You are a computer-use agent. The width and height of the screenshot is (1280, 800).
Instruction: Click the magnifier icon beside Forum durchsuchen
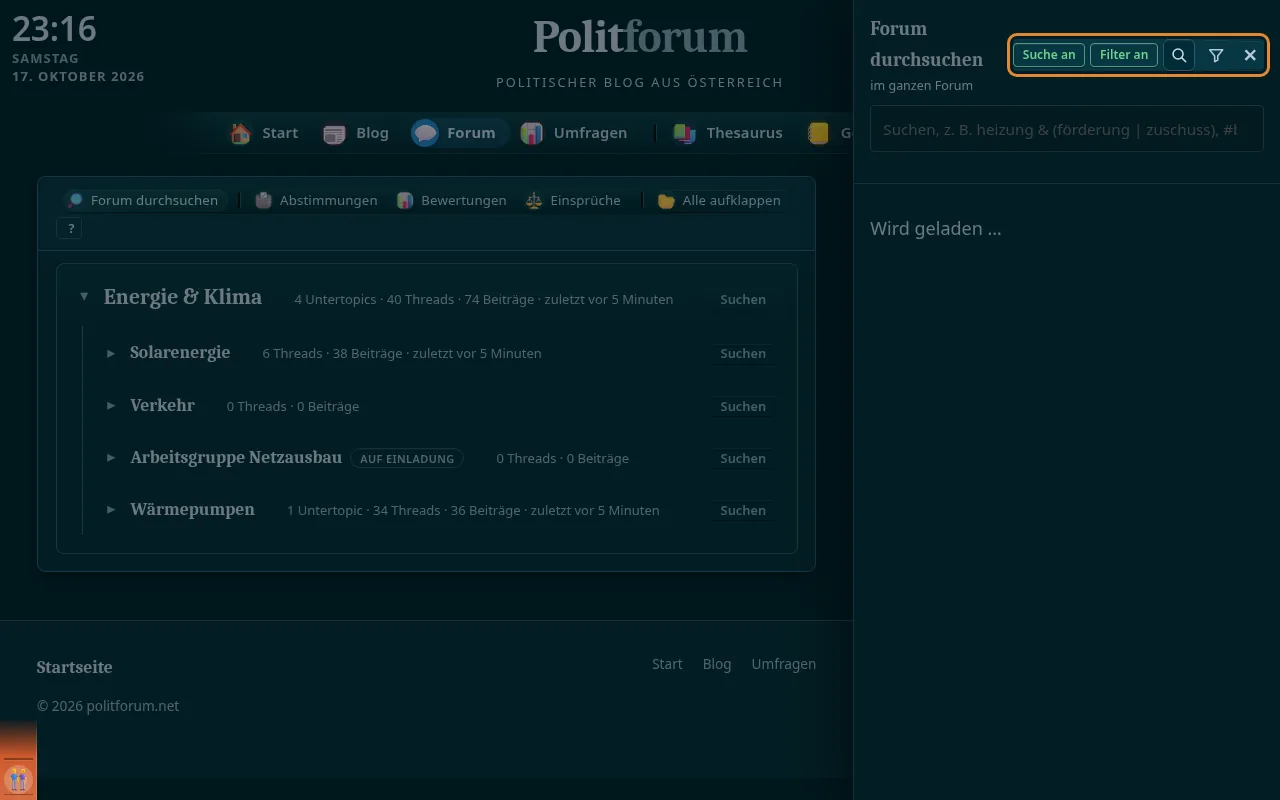pyautogui.click(x=75, y=201)
